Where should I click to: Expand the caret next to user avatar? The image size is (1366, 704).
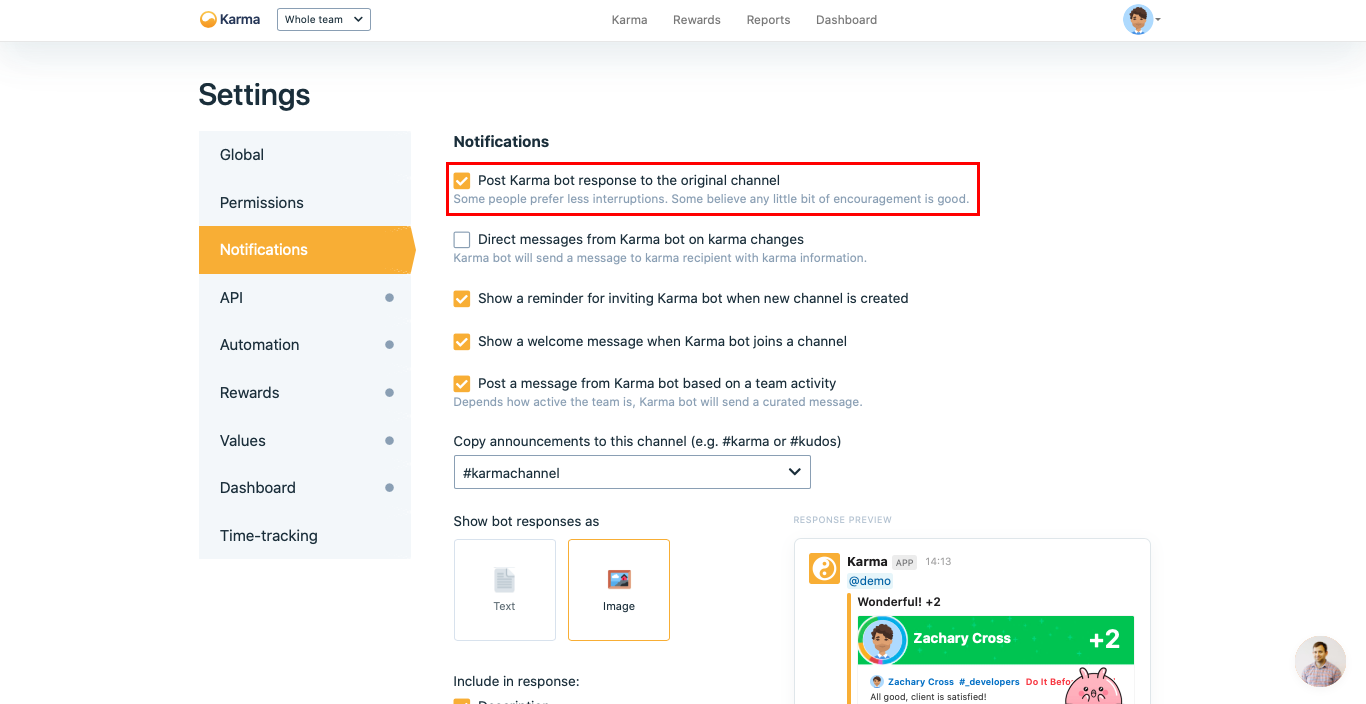coord(1158,20)
